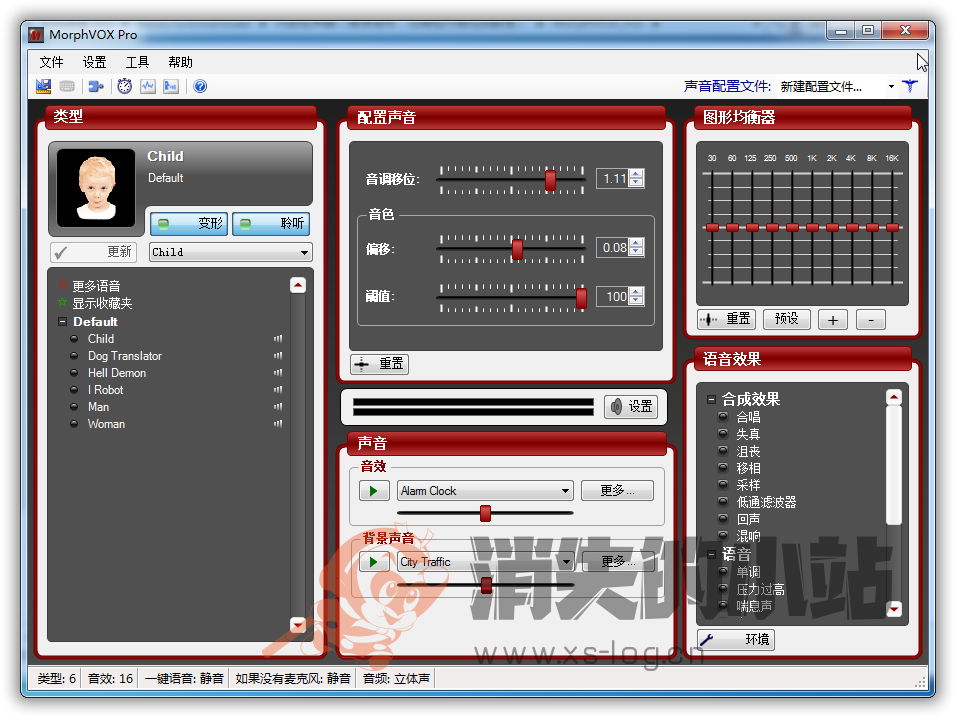Collapse the 合成效果 group
Viewport: 956px width, 718px height.
coord(711,400)
